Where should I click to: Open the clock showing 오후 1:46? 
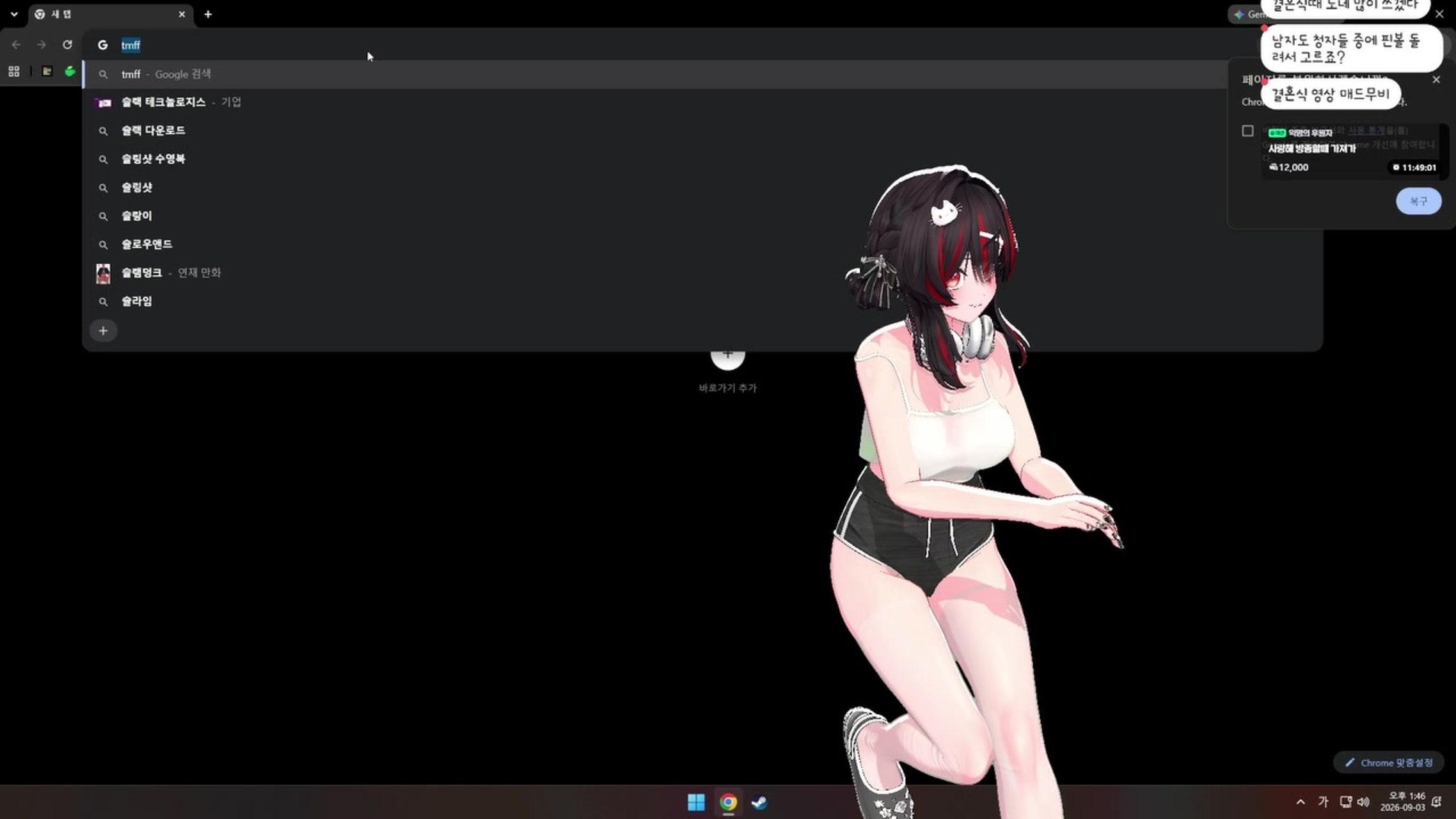pyautogui.click(x=1402, y=802)
